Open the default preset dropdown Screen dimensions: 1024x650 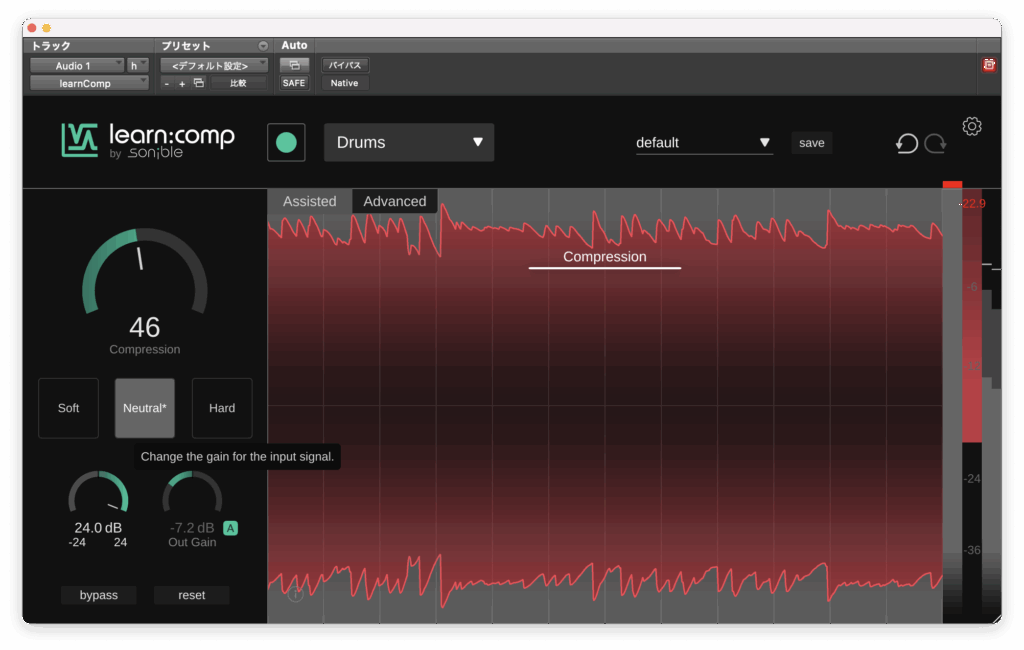[x=704, y=143]
